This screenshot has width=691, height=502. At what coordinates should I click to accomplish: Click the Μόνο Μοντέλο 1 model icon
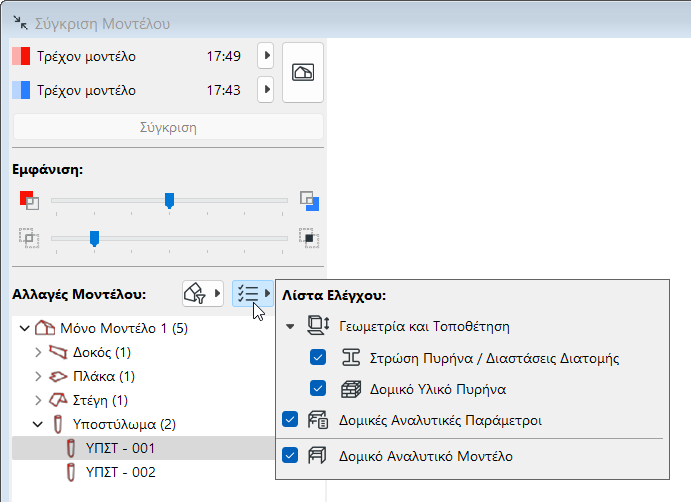click(x=45, y=328)
